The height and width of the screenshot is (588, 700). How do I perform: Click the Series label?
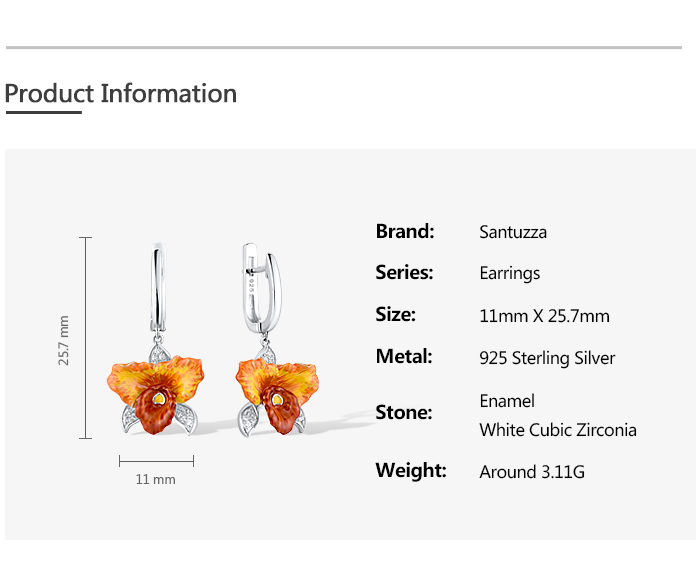(x=404, y=273)
